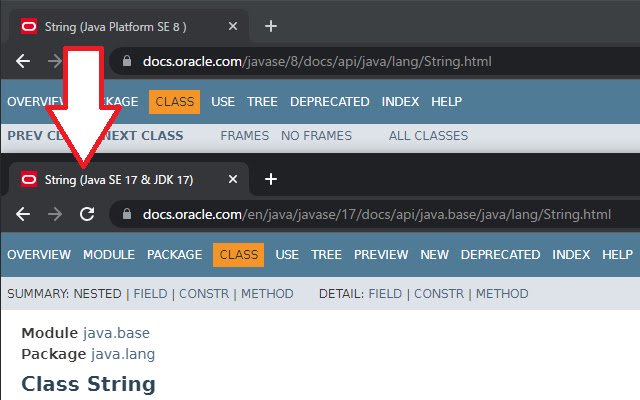This screenshot has width=640, height=400.
Task: Open a new tab beside Java SE 8 tab
Action: [271, 27]
